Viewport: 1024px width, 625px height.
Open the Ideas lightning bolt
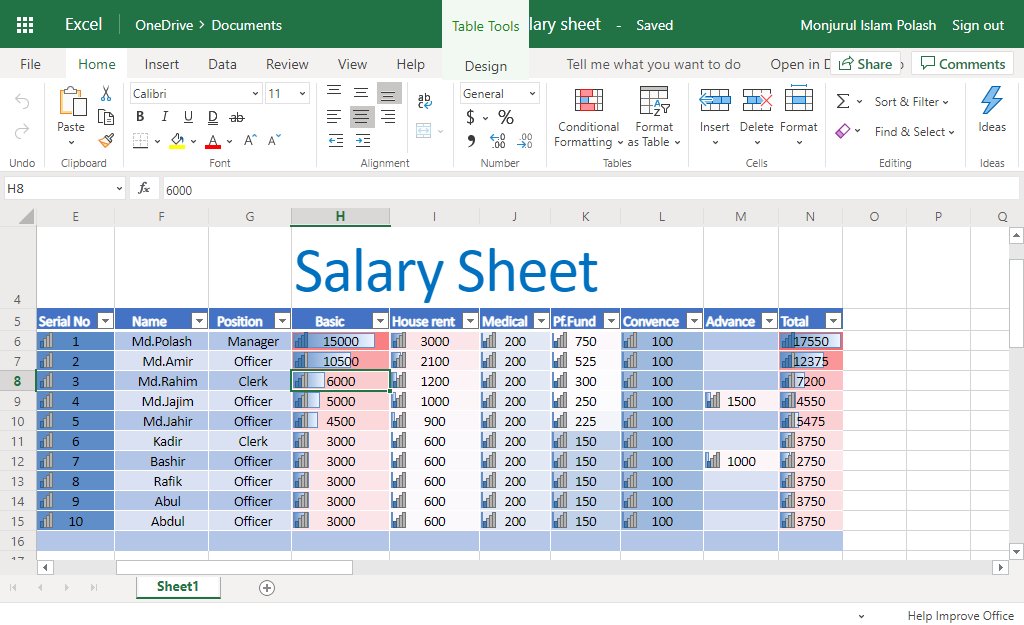(992, 101)
